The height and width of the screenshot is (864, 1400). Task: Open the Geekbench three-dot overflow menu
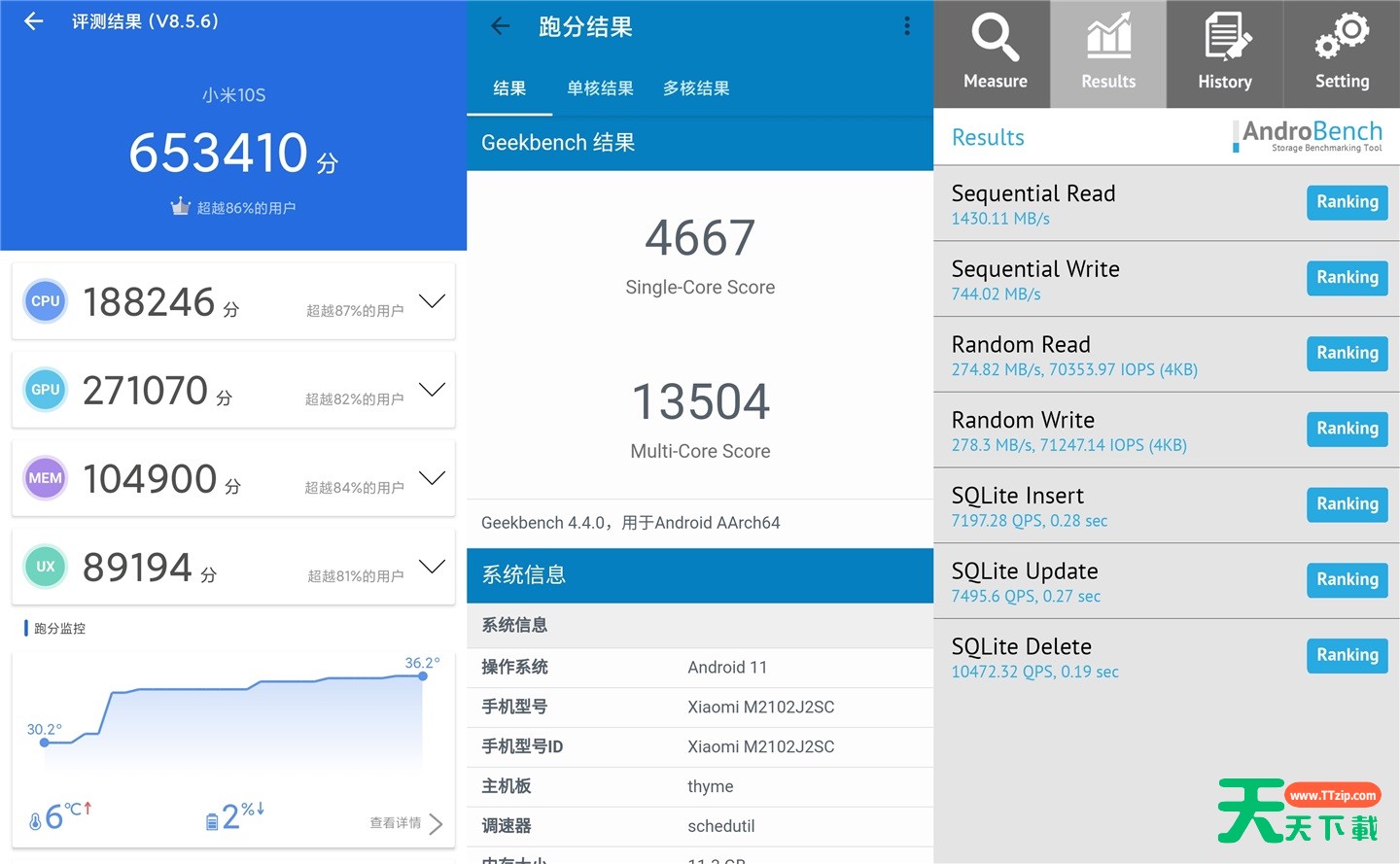tap(907, 26)
